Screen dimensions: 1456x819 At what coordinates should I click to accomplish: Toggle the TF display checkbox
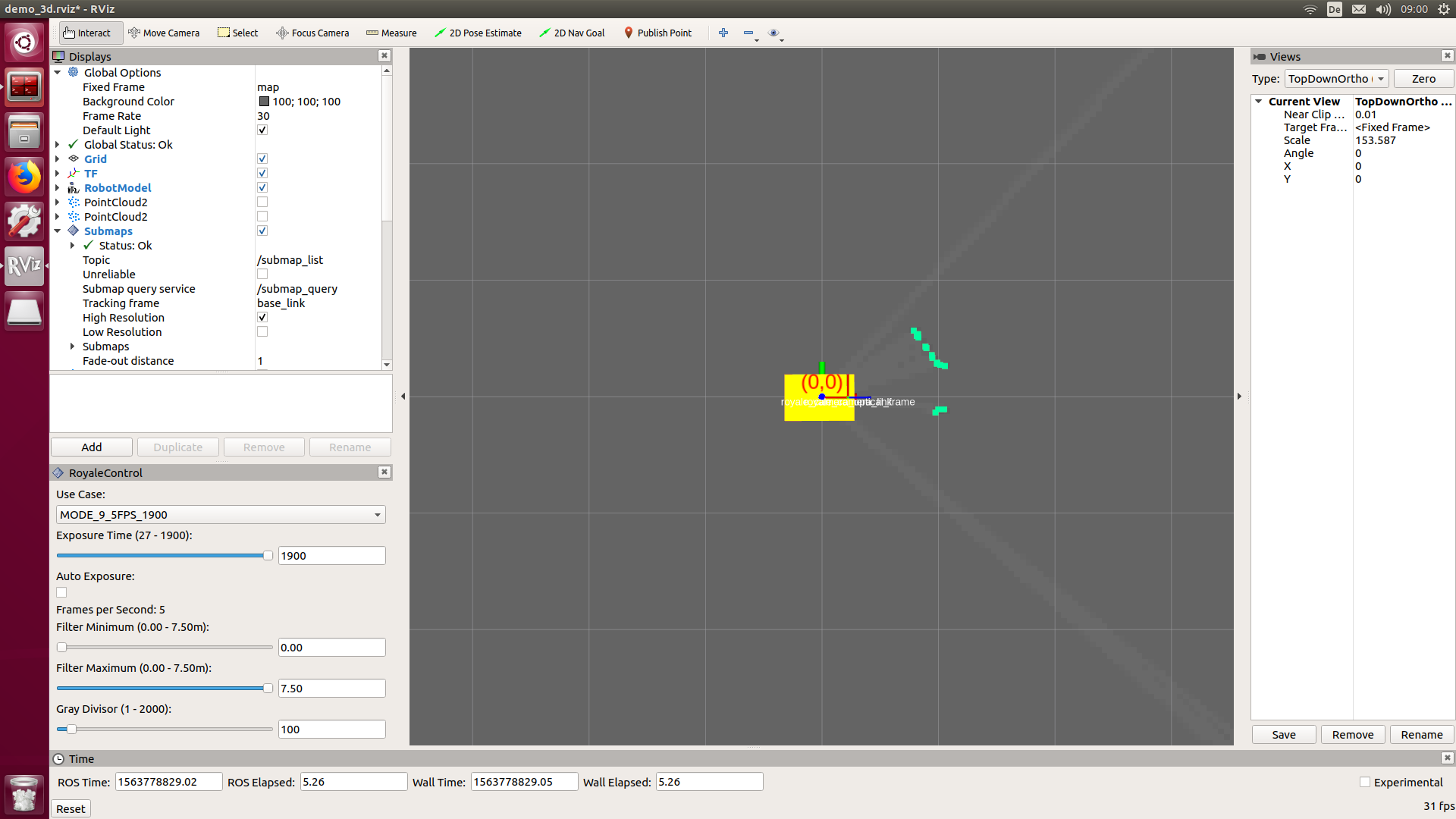262,173
